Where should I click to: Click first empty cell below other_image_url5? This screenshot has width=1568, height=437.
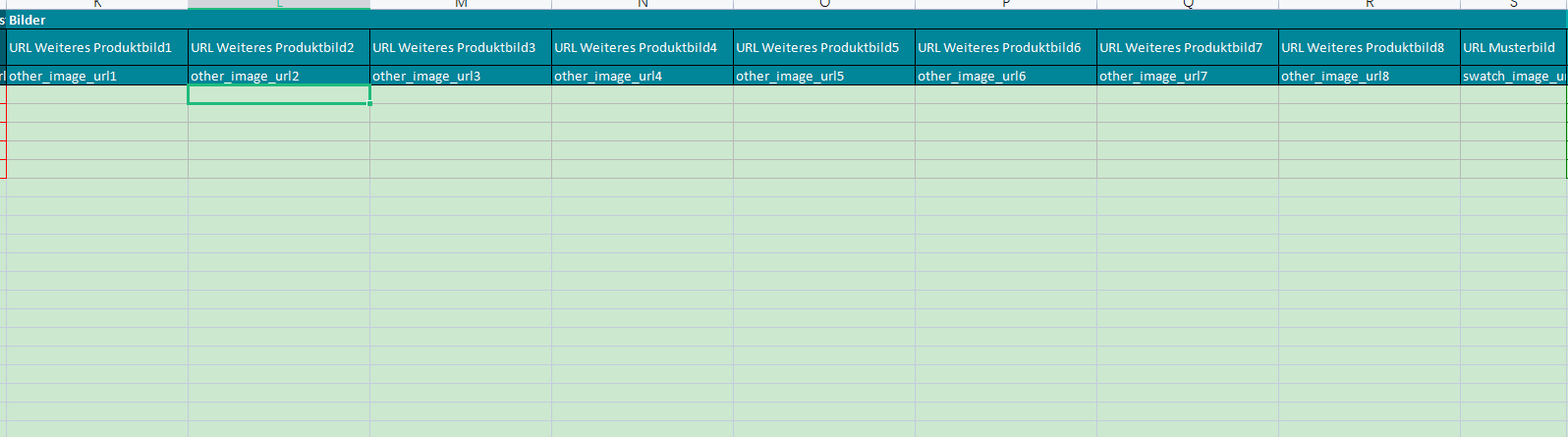coord(823,94)
